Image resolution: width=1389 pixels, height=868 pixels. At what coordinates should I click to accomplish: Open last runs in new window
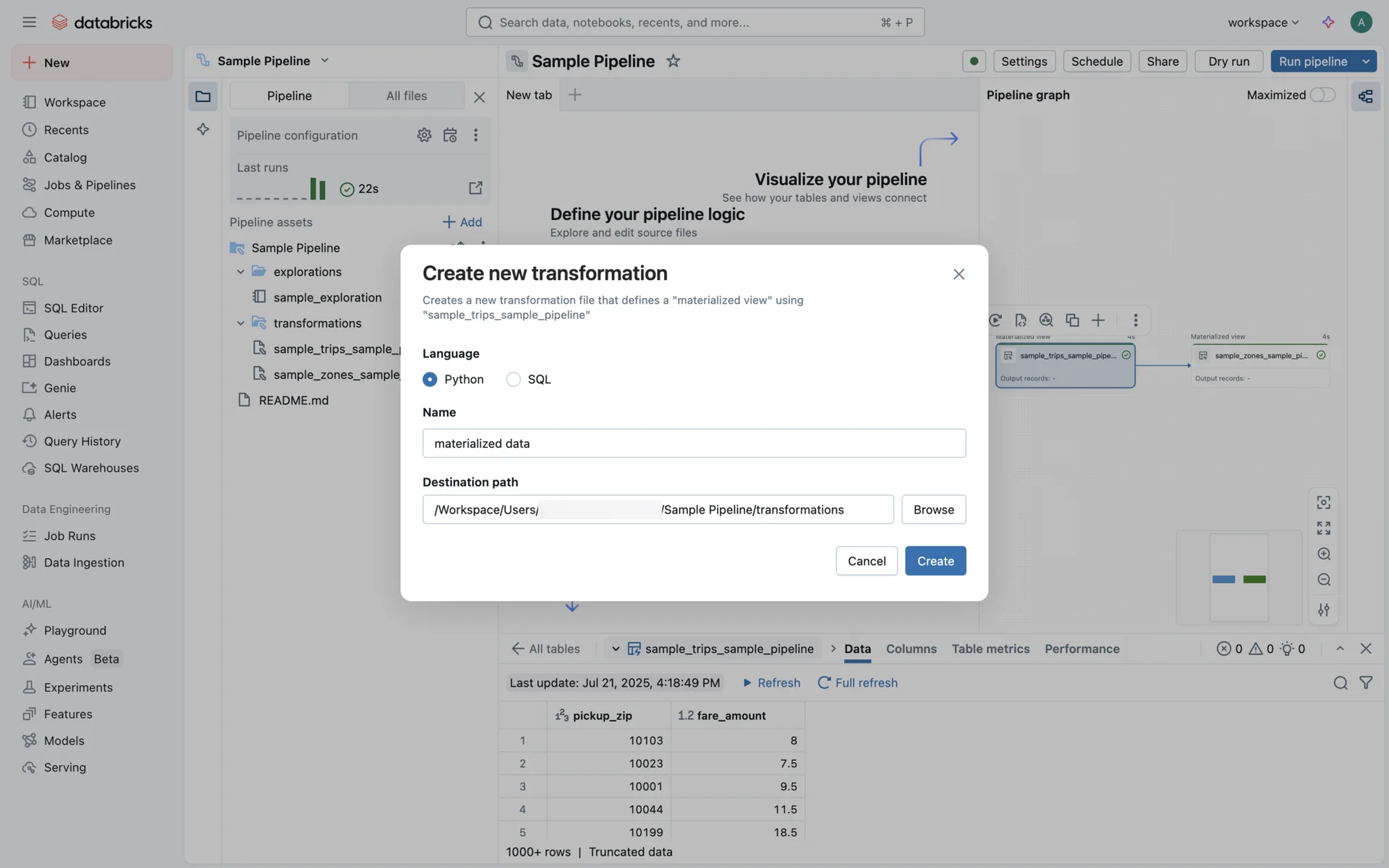[x=475, y=188]
